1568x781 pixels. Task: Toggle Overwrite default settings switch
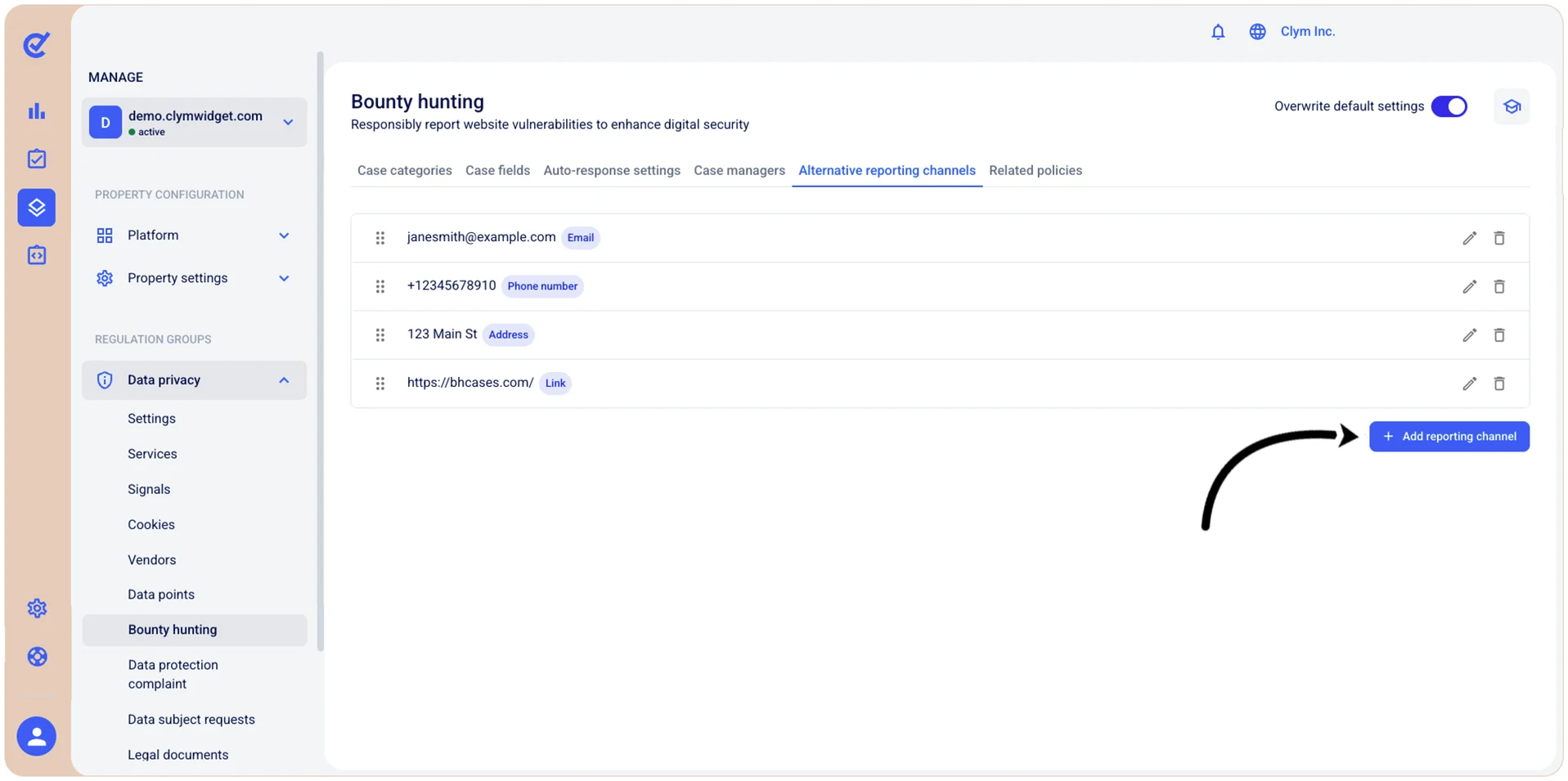(x=1449, y=106)
